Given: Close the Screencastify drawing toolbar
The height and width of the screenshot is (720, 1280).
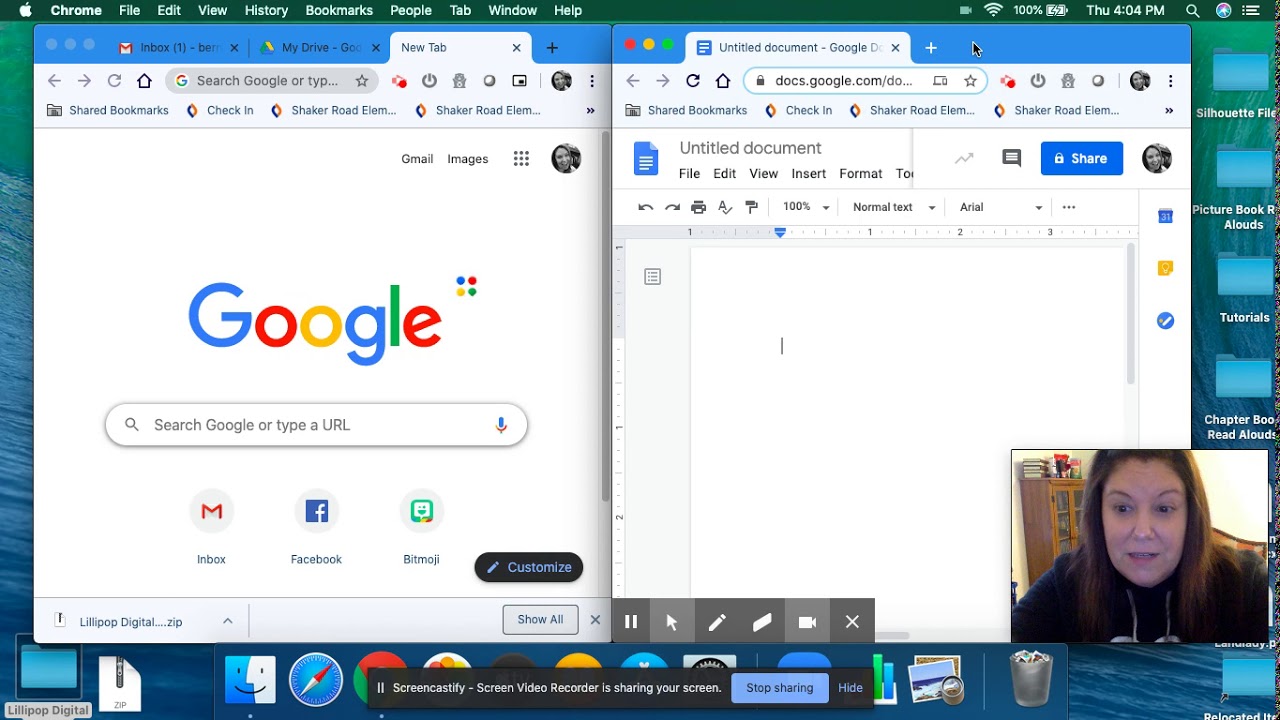Looking at the screenshot, I should [852, 622].
